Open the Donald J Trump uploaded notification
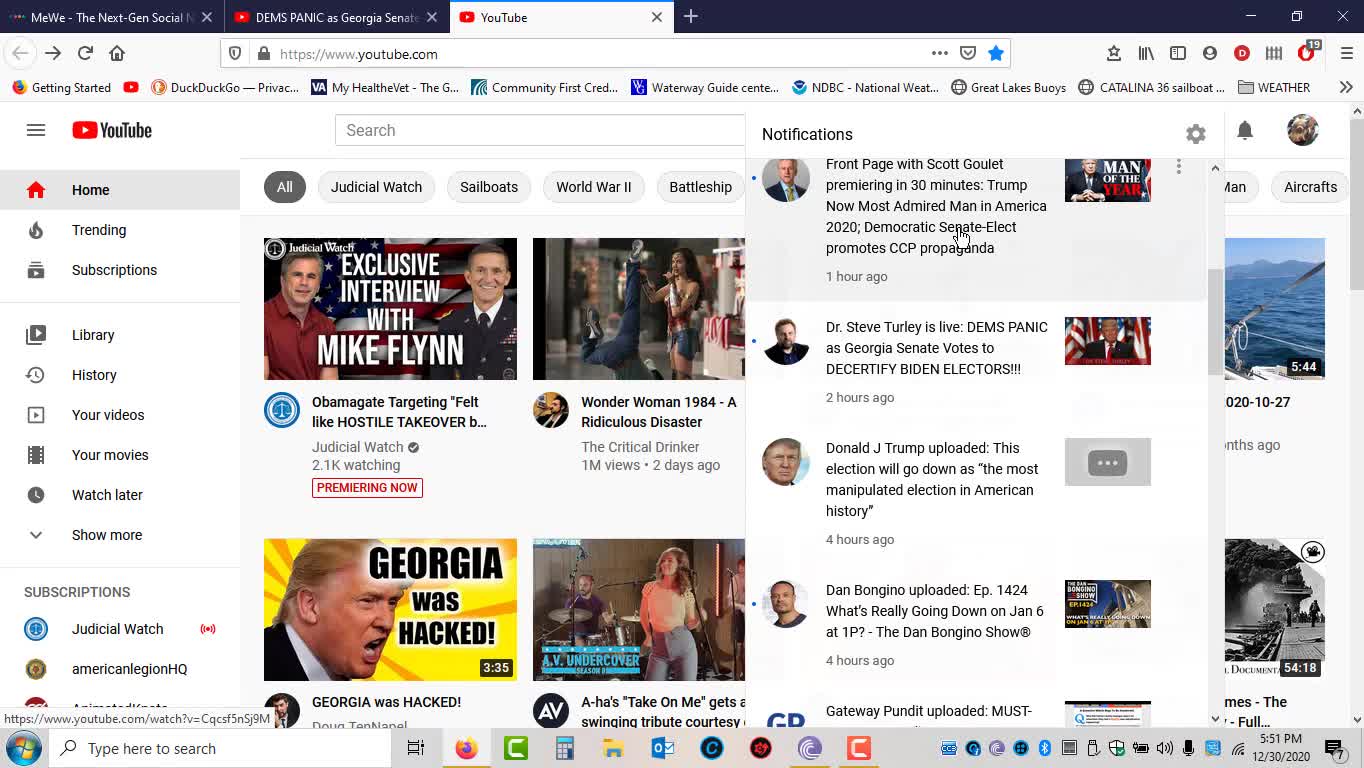 pyautogui.click(x=977, y=493)
